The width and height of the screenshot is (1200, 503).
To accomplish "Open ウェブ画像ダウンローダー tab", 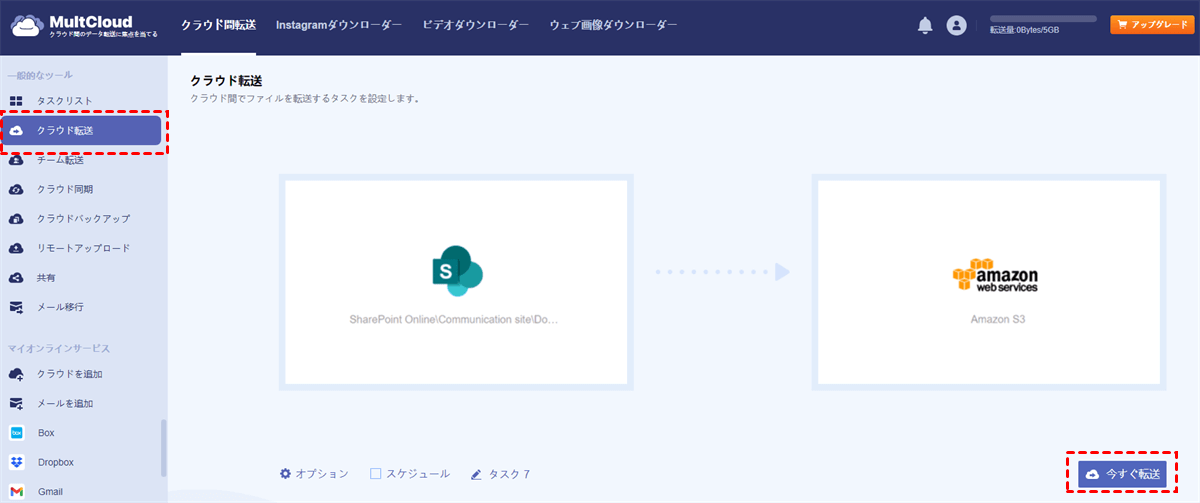I will [x=613, y=25].
